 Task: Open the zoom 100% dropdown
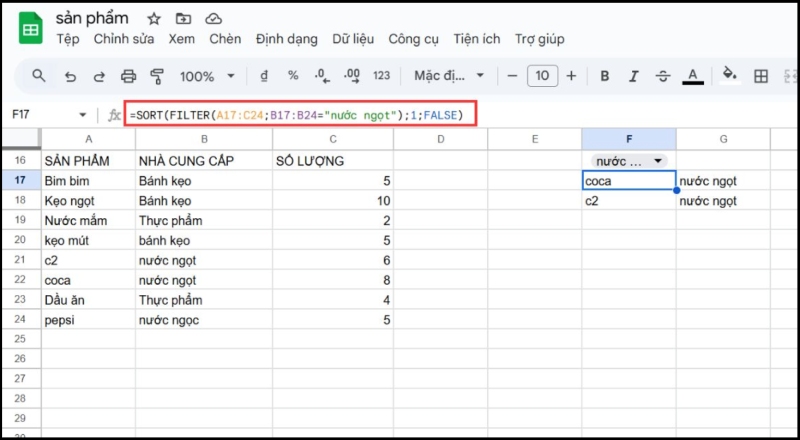(x=207, y=77)
